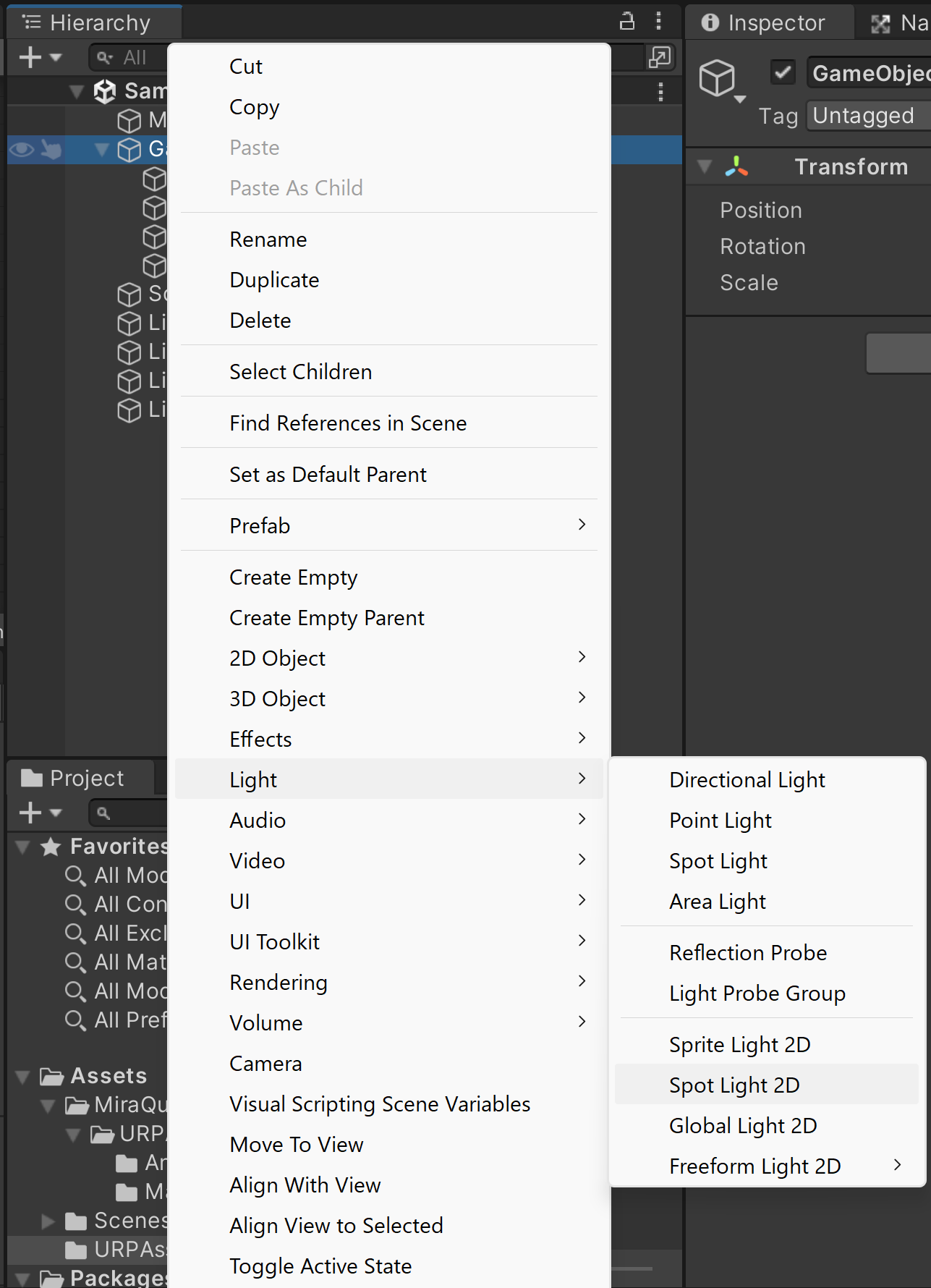Select Spot Light 2D from Light submenu
The height and width of the screenshot is (1288, 931).
(x=734, y=1085)
